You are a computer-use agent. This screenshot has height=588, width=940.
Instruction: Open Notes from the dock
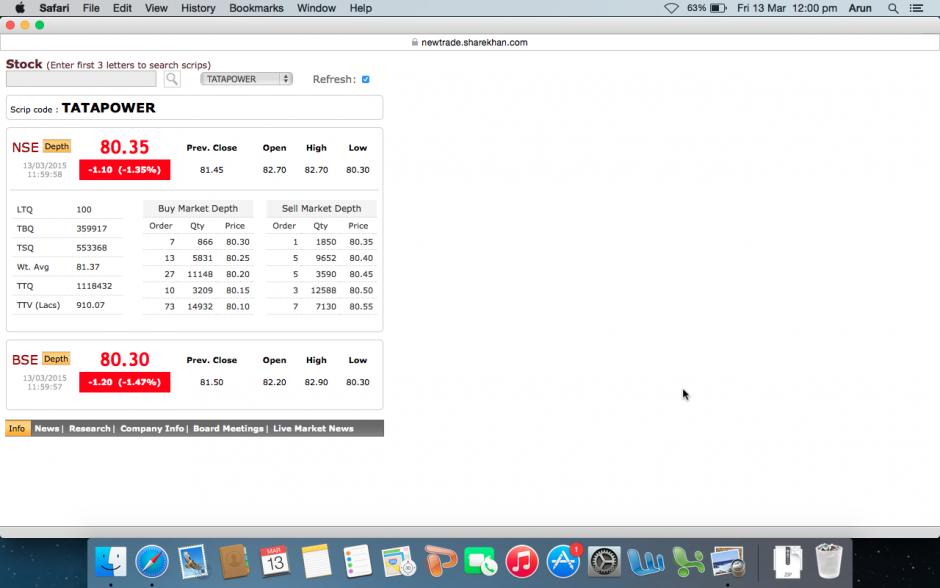[x=316, y=562]
